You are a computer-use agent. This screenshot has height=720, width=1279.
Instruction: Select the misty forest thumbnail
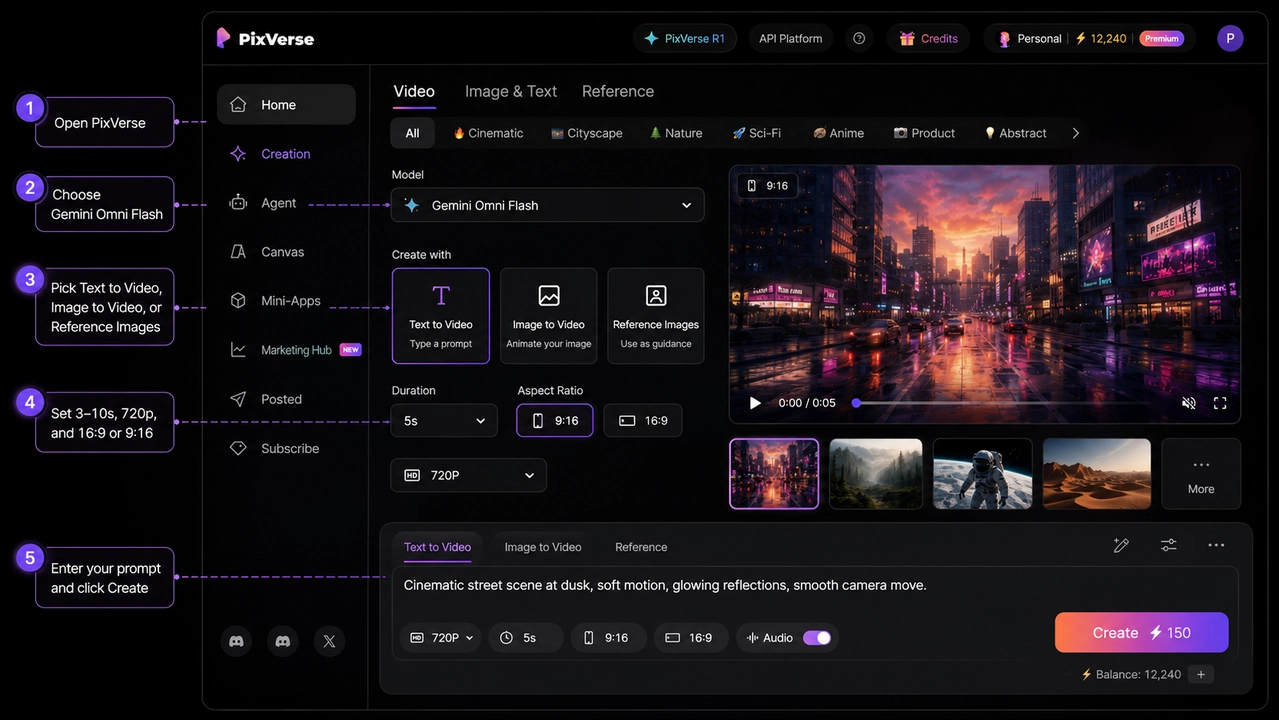(876, 474)
